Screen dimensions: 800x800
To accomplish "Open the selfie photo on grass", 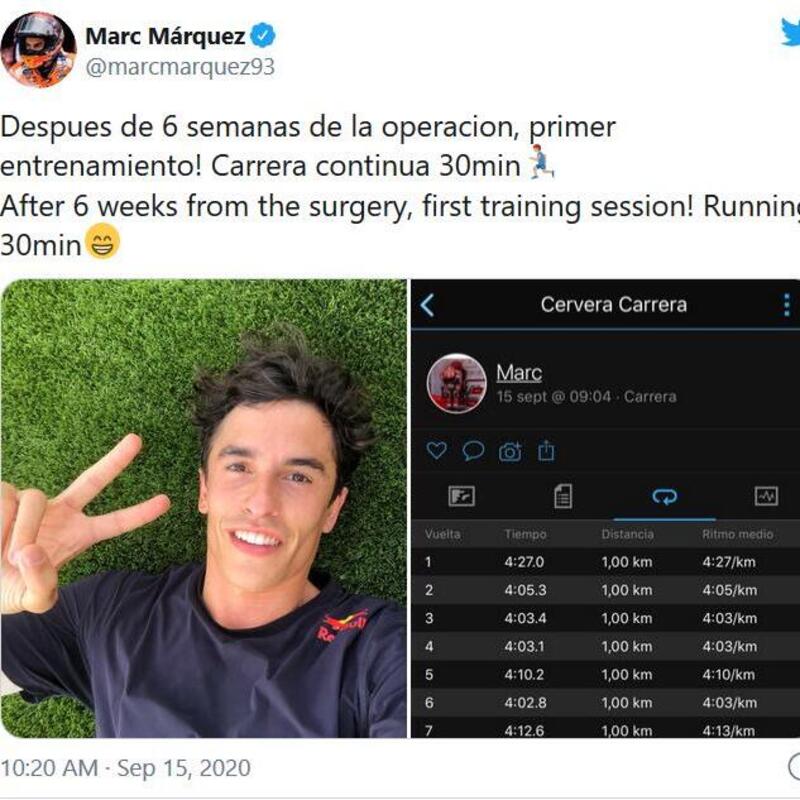I will tap(204, 508).
